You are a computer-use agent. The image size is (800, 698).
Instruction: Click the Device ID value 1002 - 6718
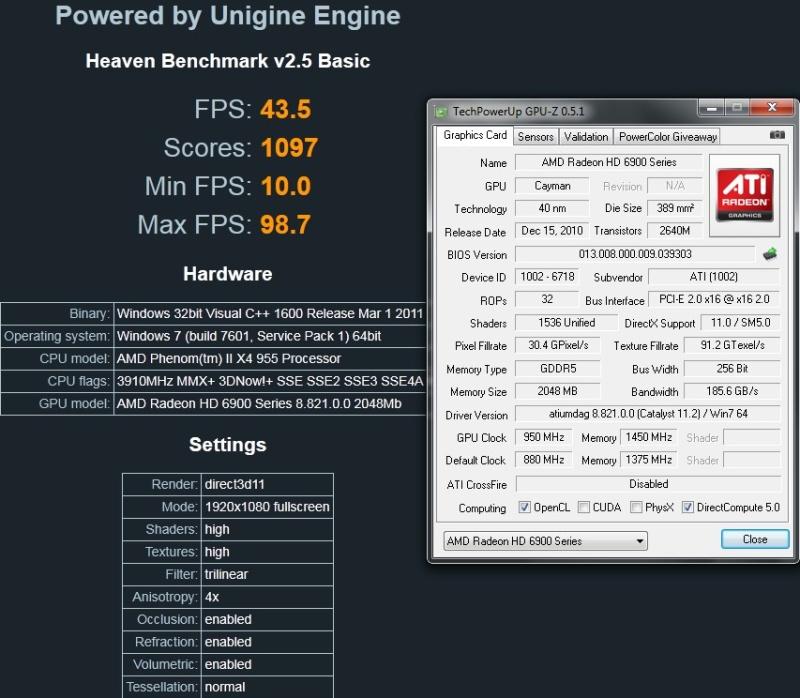point(547,277)
